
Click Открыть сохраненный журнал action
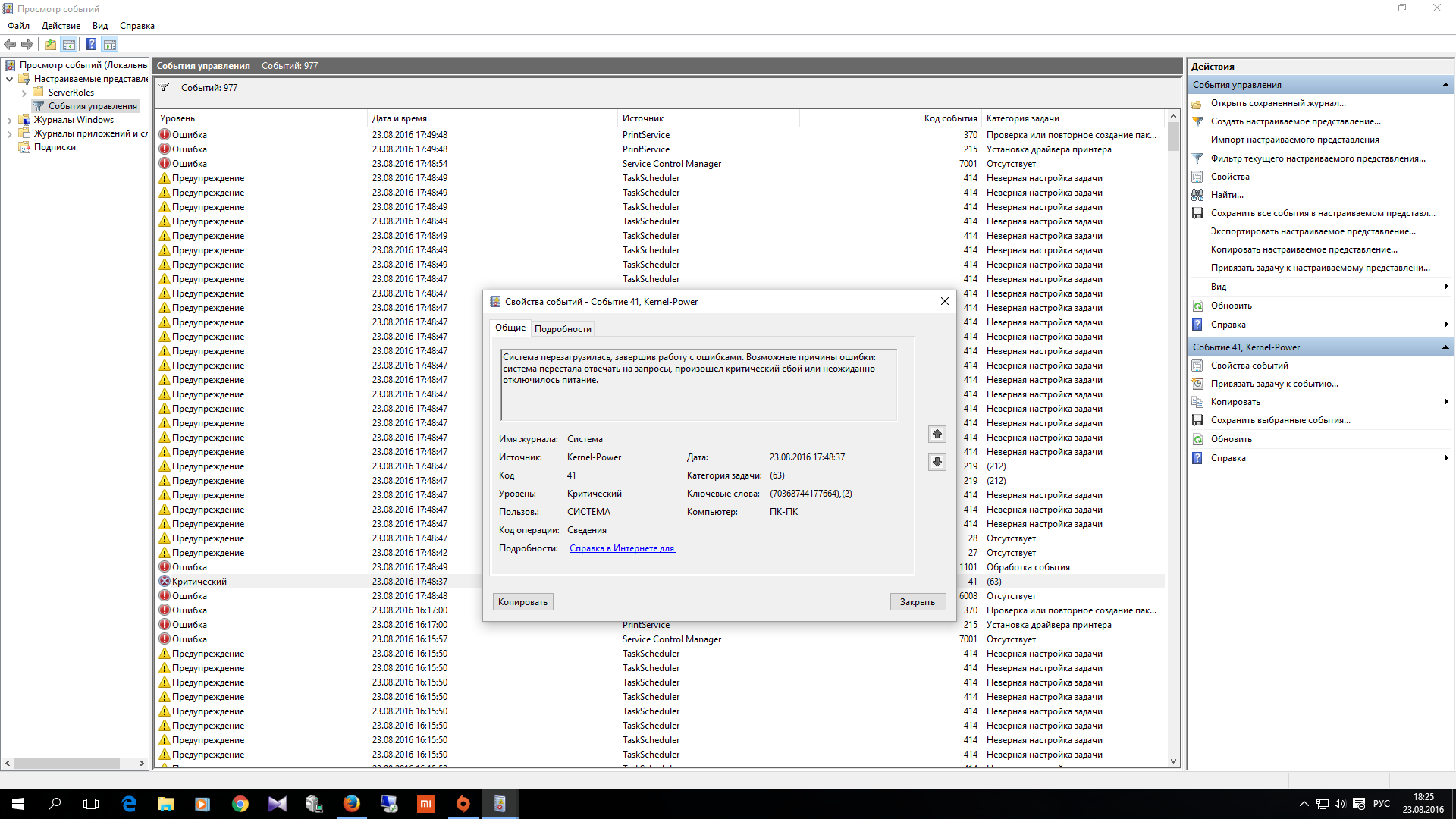pos(1278,103)
